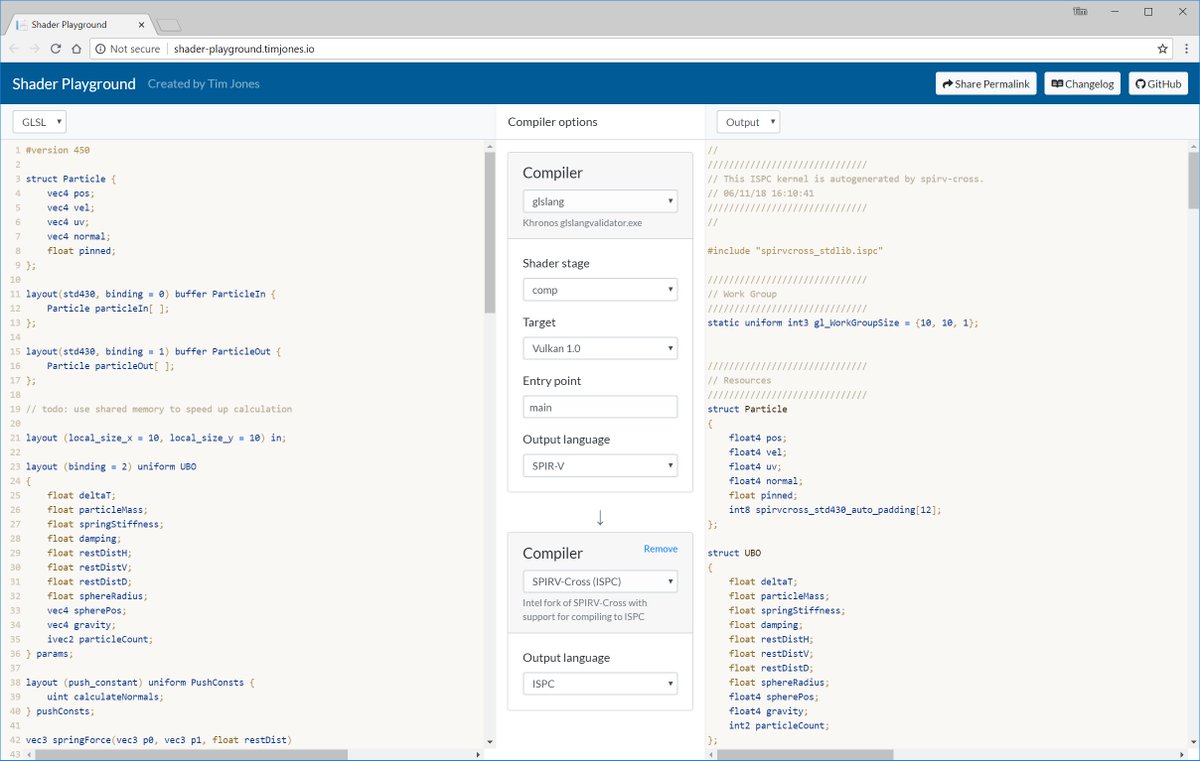Open the Chrome three-dot menu

(1185, 48)
